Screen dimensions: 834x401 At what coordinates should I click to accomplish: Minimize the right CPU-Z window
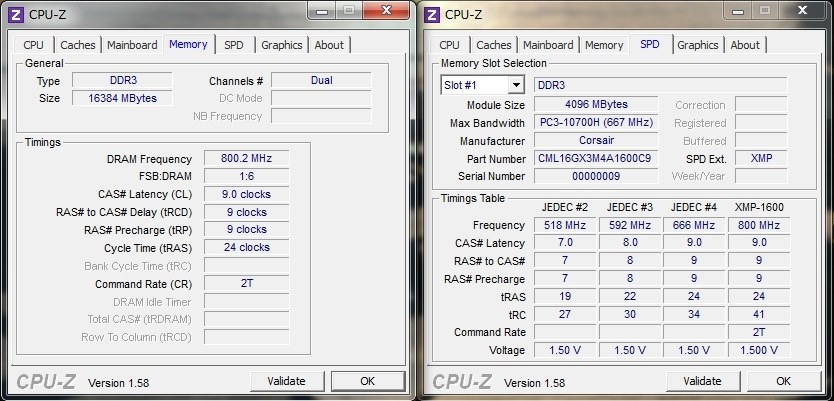click(x=738, y=10)
